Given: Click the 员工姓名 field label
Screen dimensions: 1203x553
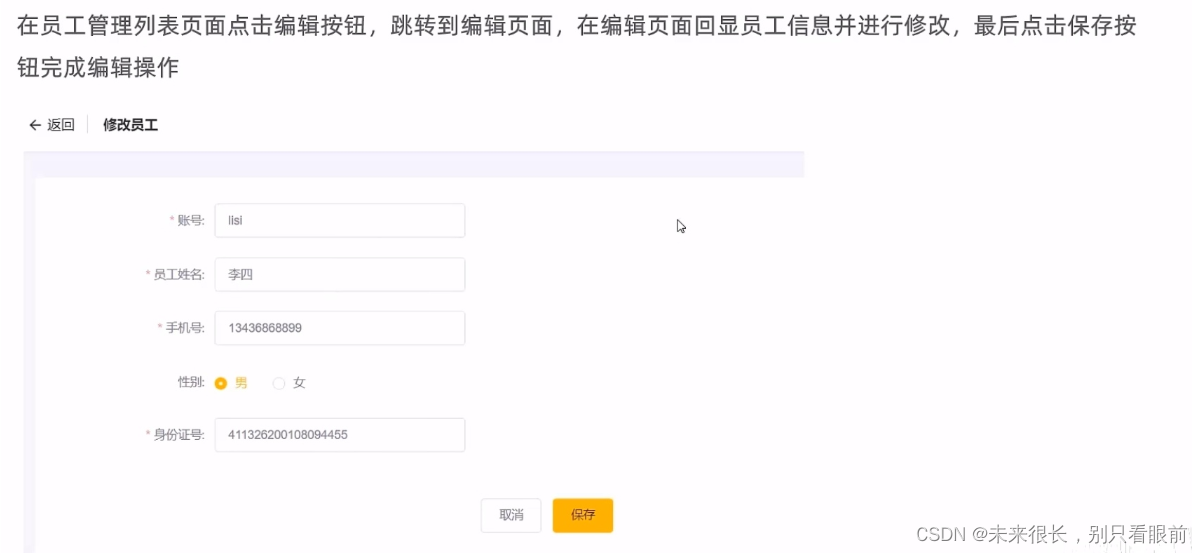Looking at the screenshot, I should pyautogui.click(x=176, y=274).
